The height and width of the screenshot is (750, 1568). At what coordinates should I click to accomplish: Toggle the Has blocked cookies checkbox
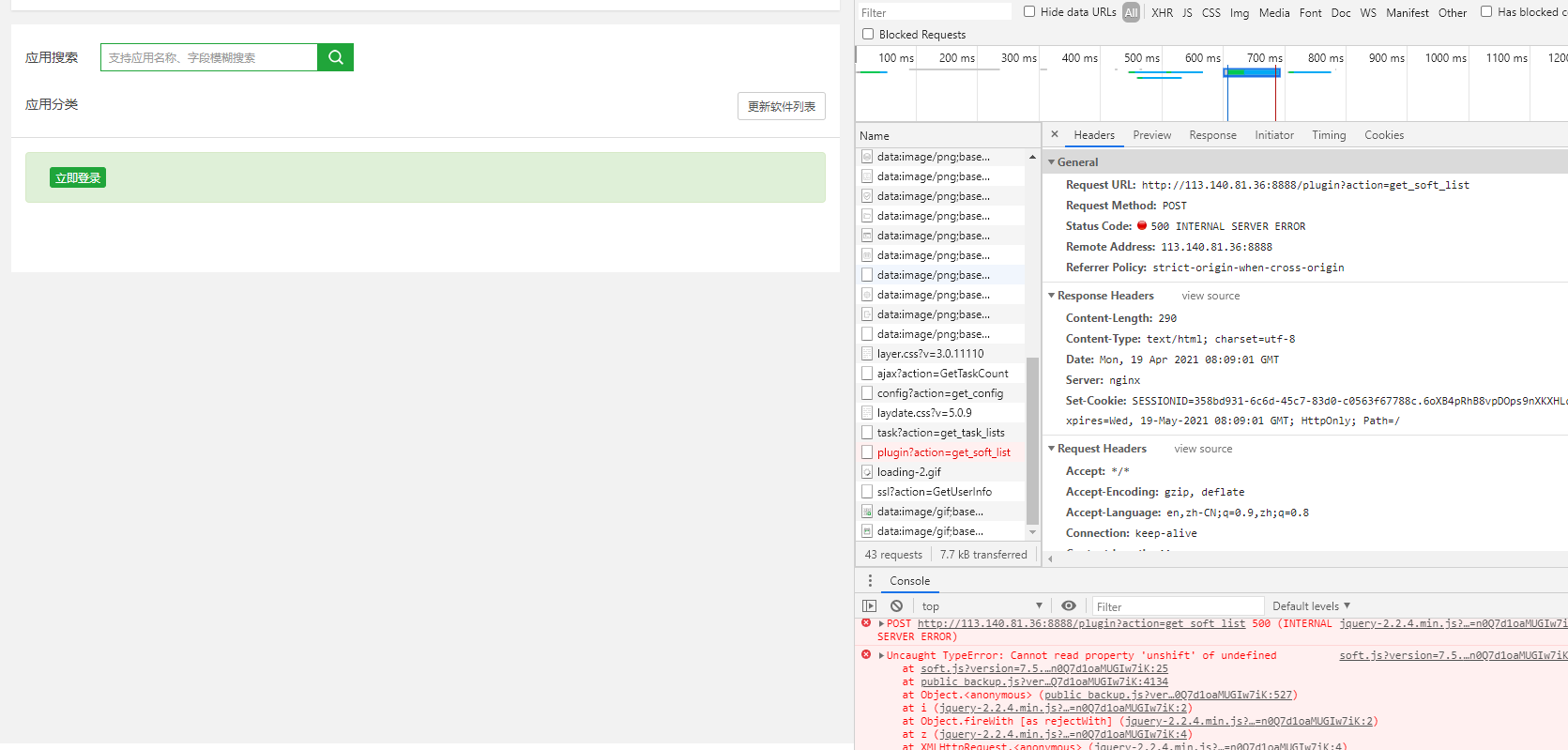[1486, 12]
